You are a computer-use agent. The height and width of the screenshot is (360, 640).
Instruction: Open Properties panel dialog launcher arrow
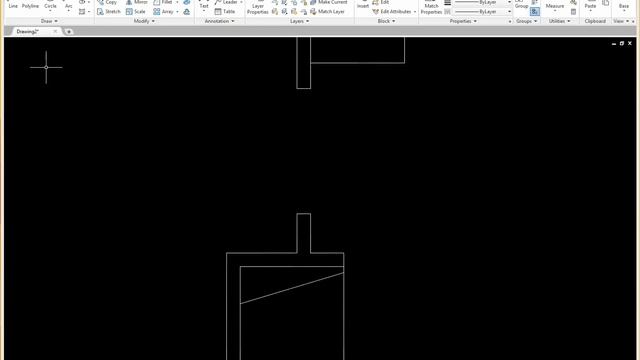tap(510, 21)
